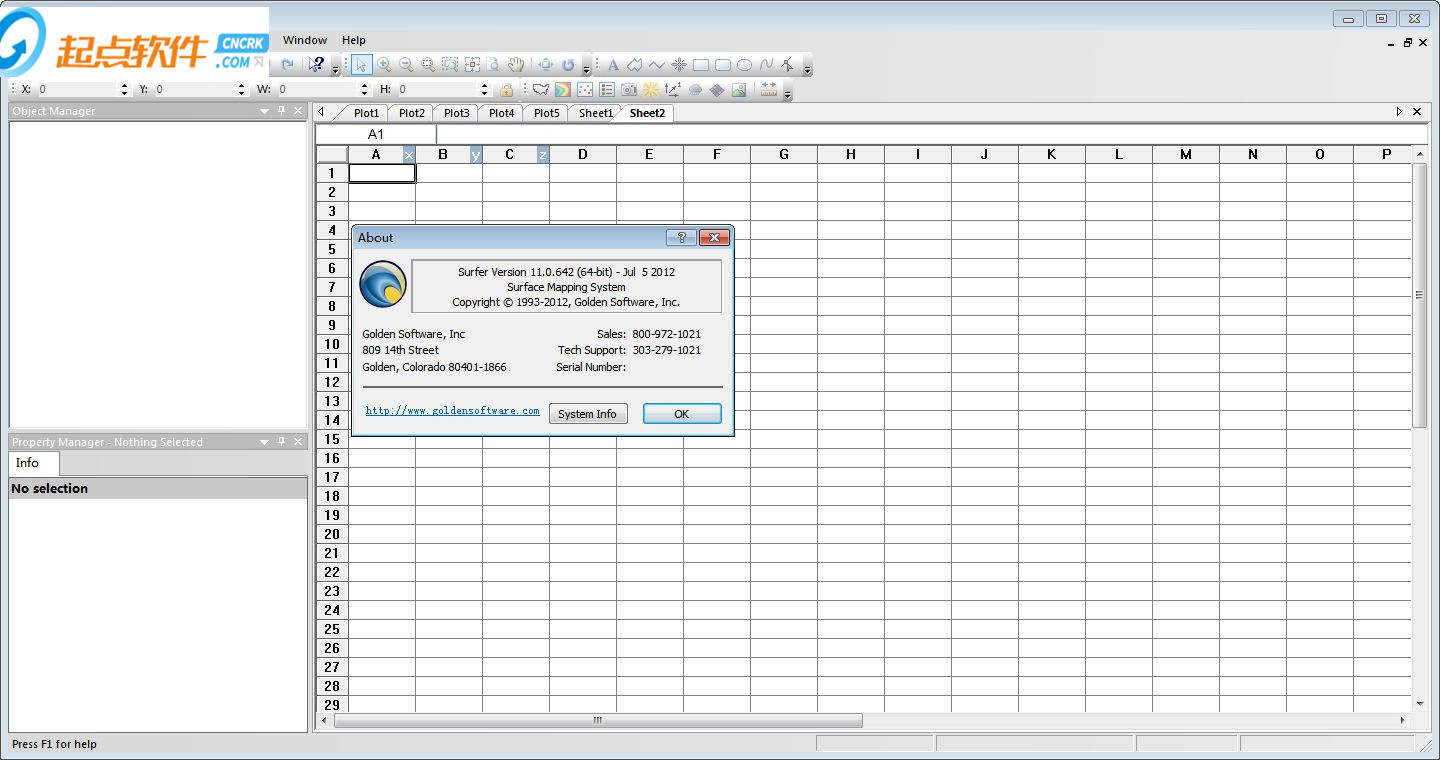Click the New Contour Map icon

pyautogui.click(x=563, y=90)
